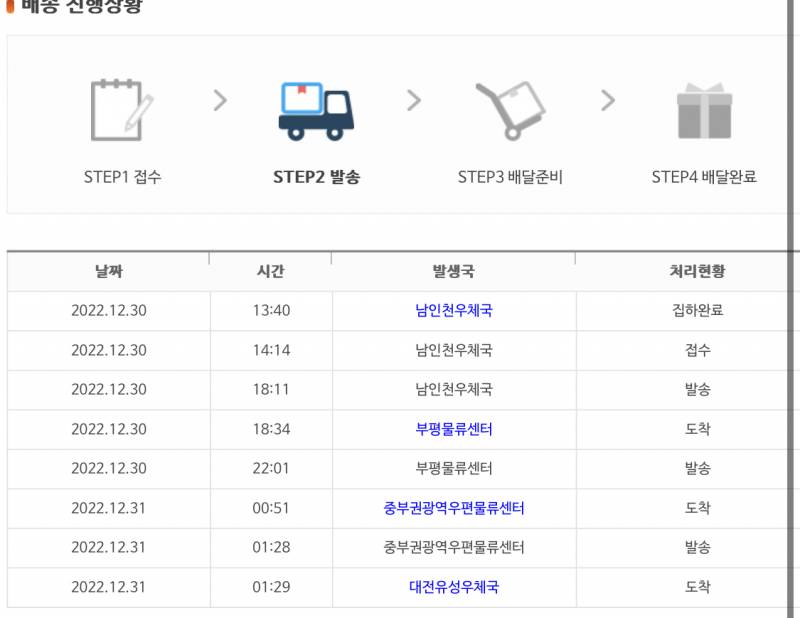Click the chevron between STEP2 and STEP3
The image size is (800, 618).
[414, 102]
